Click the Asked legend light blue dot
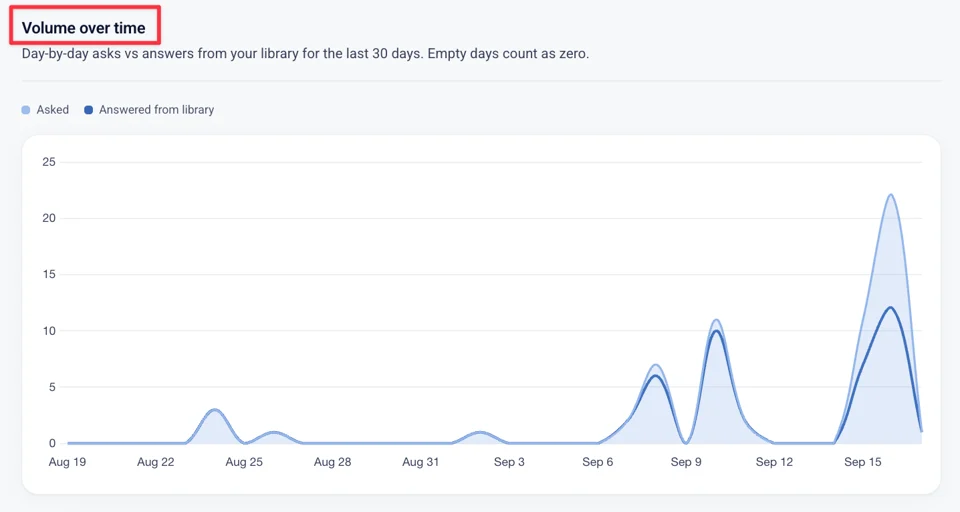 [26, 110]
